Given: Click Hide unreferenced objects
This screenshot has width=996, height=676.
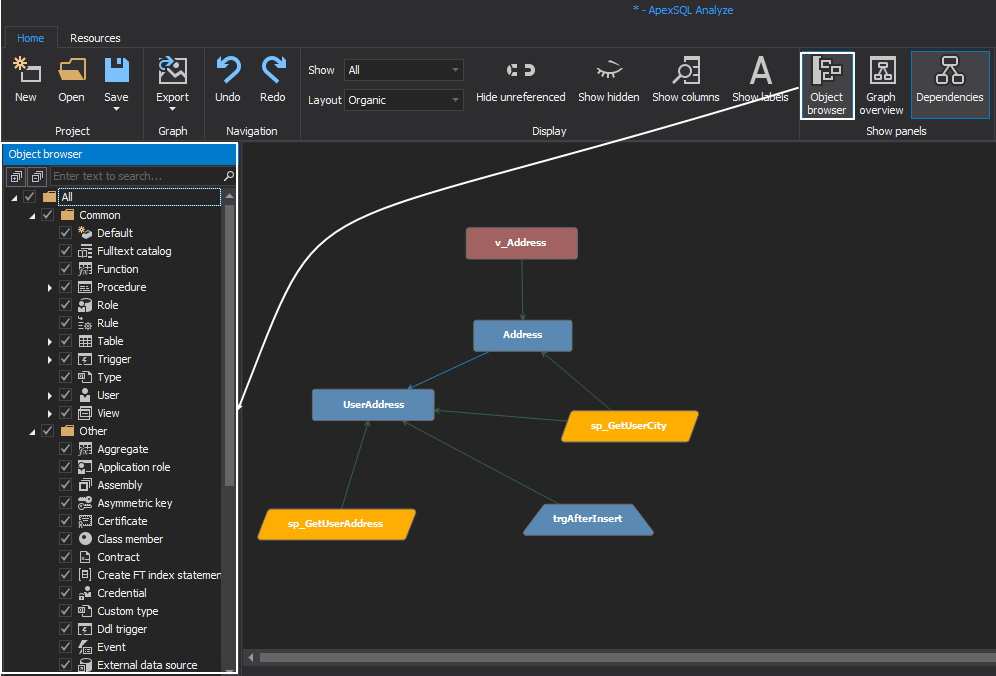Looking at the screenshot, I should [520, 80].
